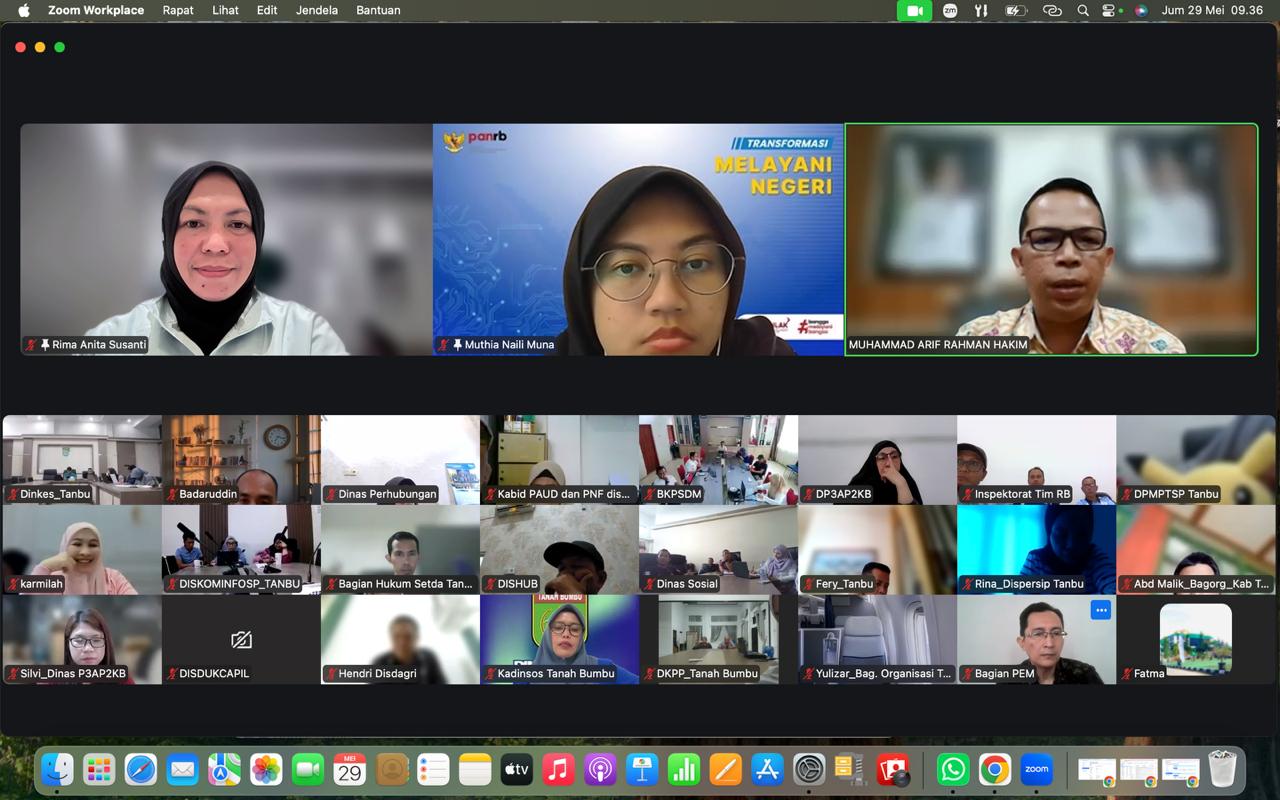Viewport: 1280px width, 800px height.
Task: Click the battery status icon in menu bar
Action: point(1016,11)
